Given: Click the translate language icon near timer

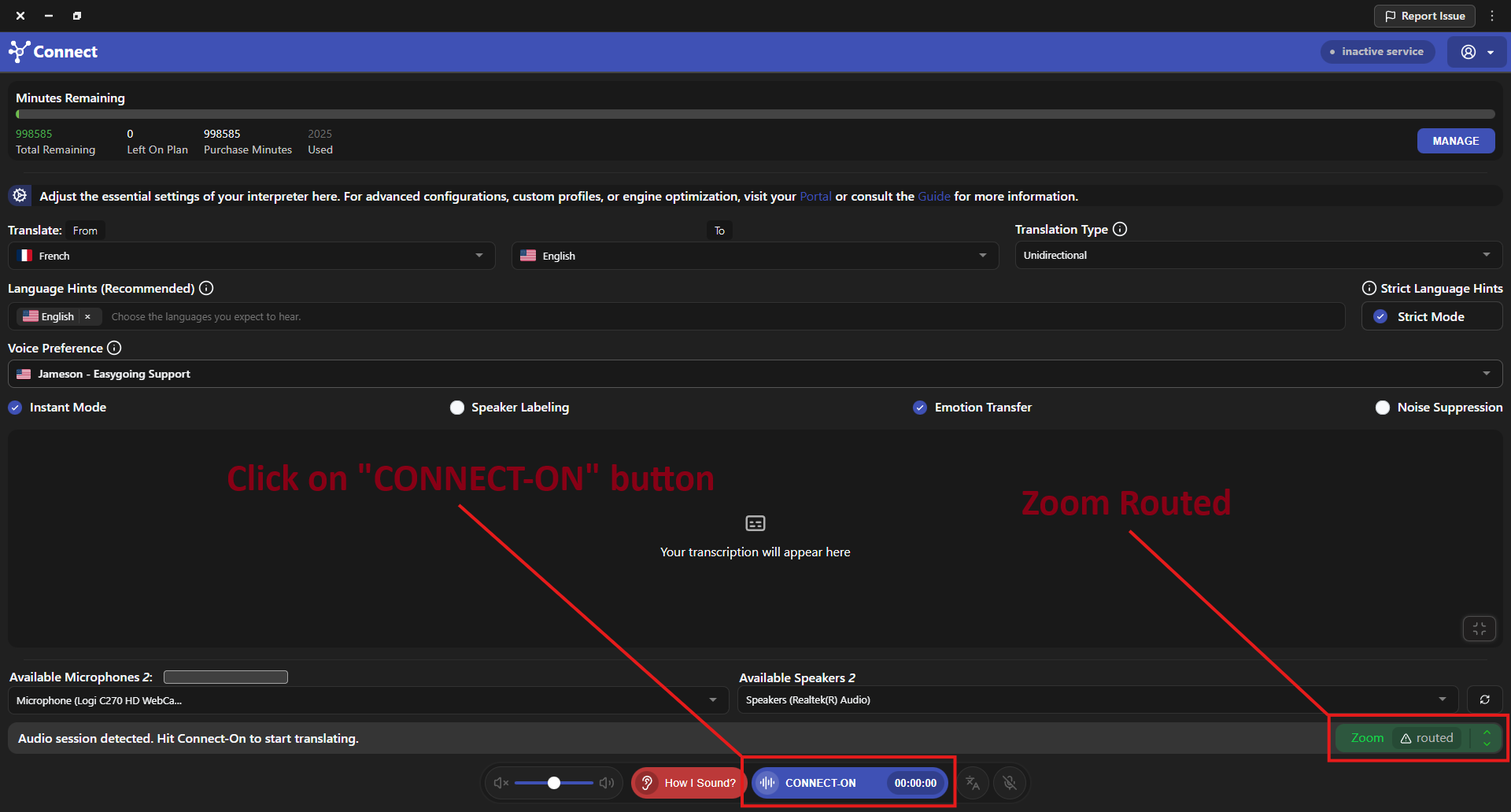Looking at the screenshot, I should tap(973, 783).
